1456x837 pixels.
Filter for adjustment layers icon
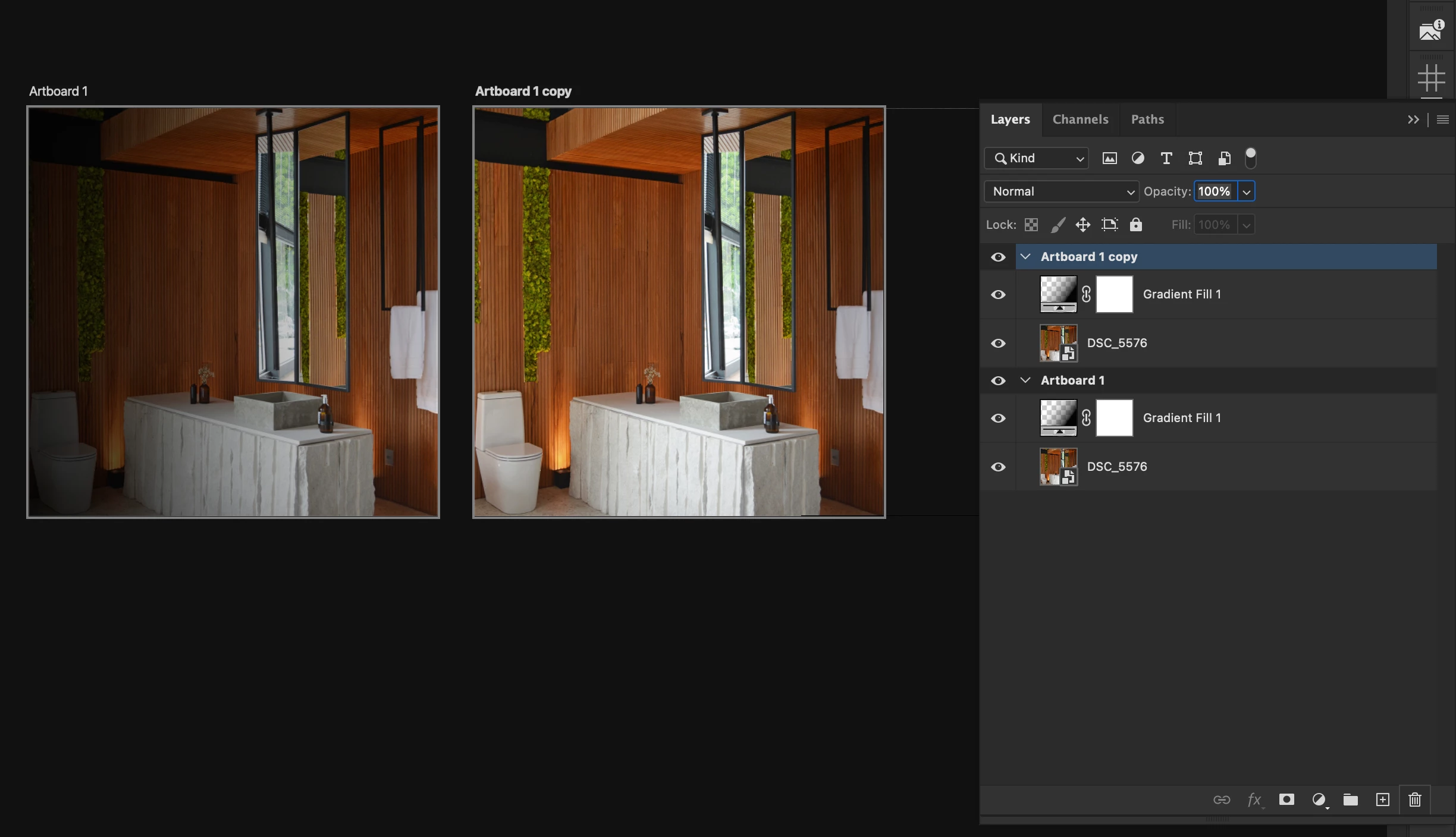pos(1138,158)
